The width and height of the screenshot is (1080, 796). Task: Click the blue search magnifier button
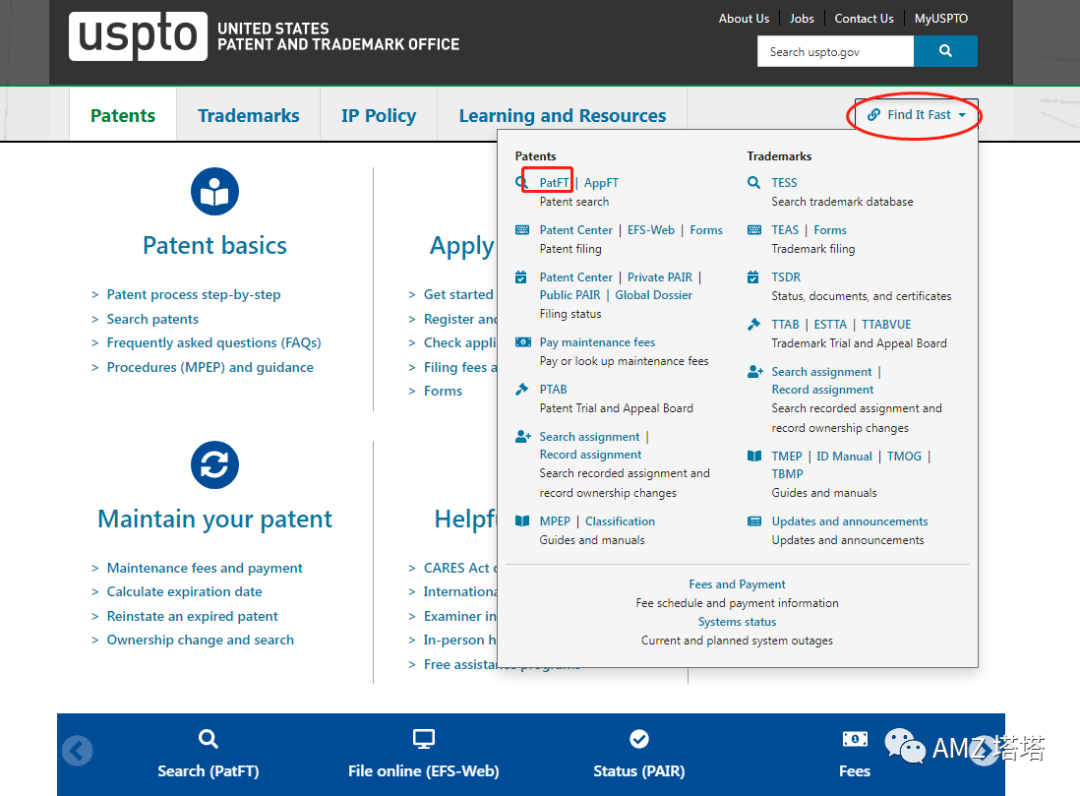[945, 51]
